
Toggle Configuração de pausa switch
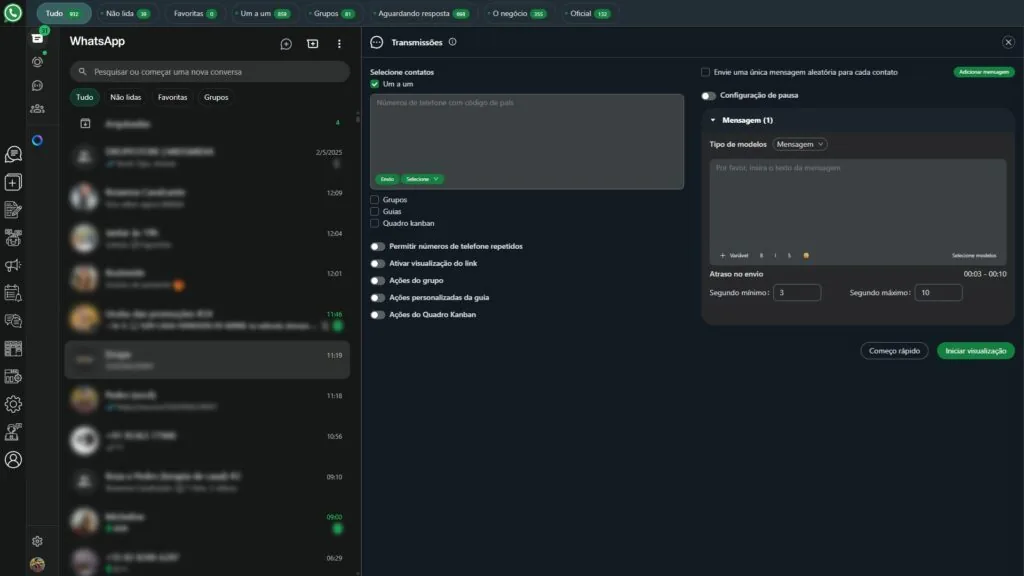[709, 96]
